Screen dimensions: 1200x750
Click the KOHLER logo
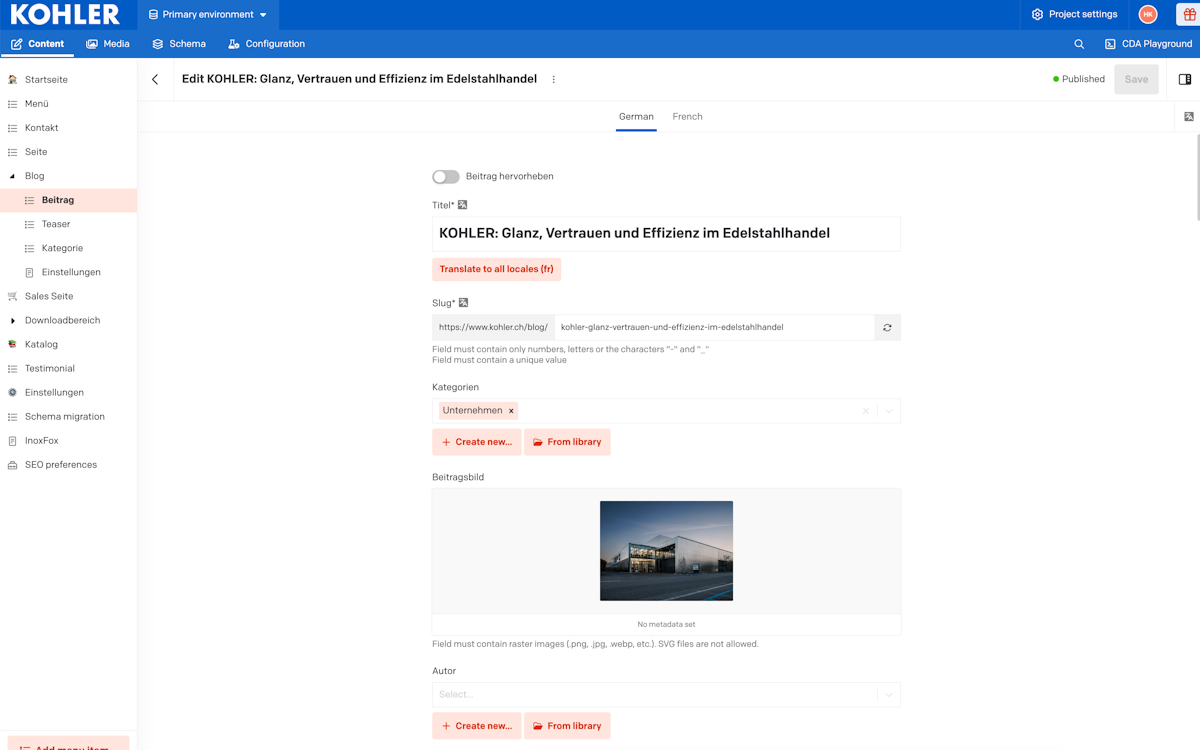point(65,14)
